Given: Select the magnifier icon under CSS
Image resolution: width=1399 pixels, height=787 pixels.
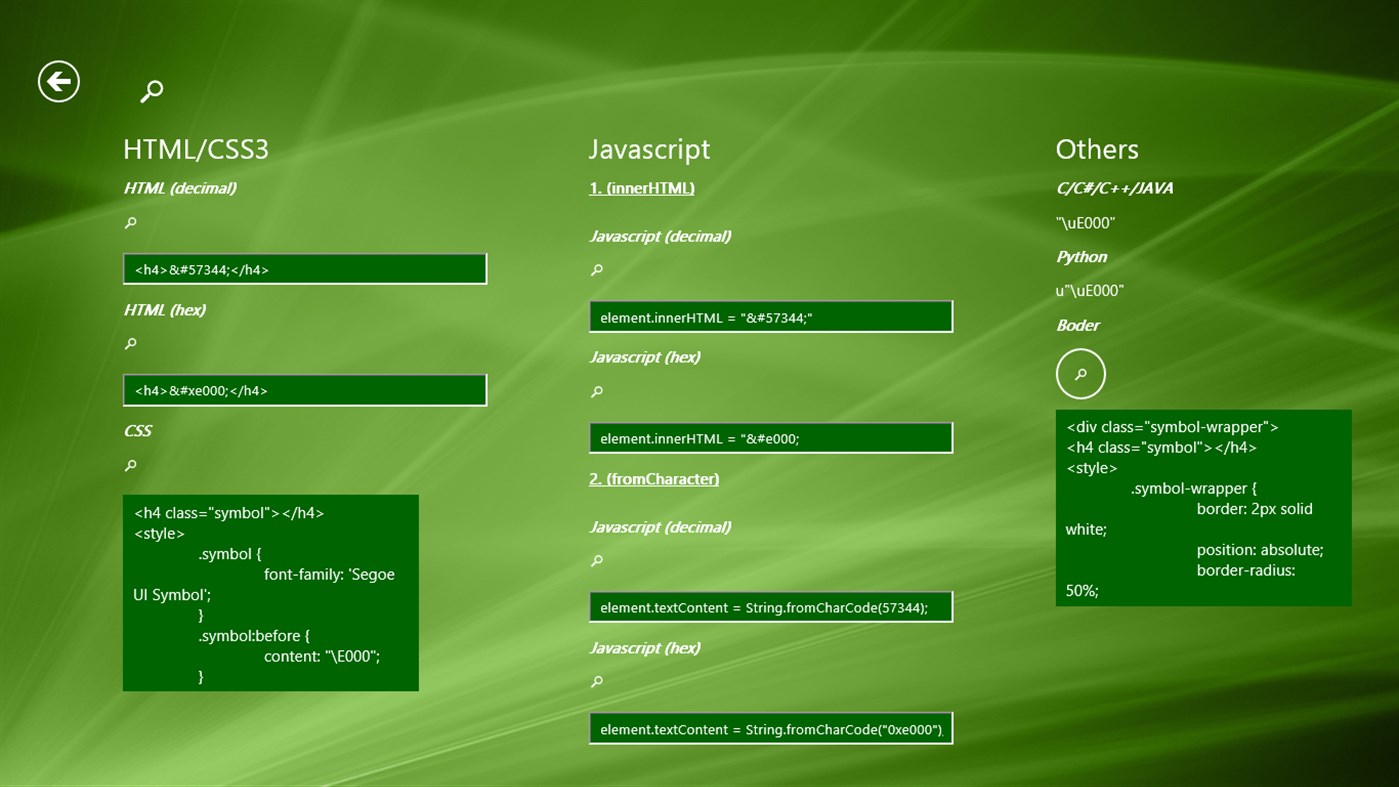Looking at the screenshot, I should tap(130, 464).
